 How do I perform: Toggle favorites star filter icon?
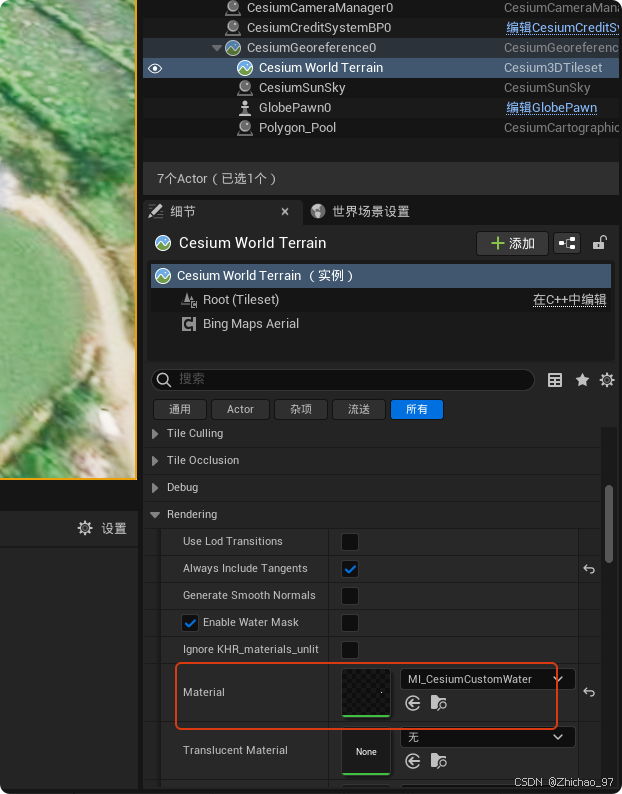582,380
